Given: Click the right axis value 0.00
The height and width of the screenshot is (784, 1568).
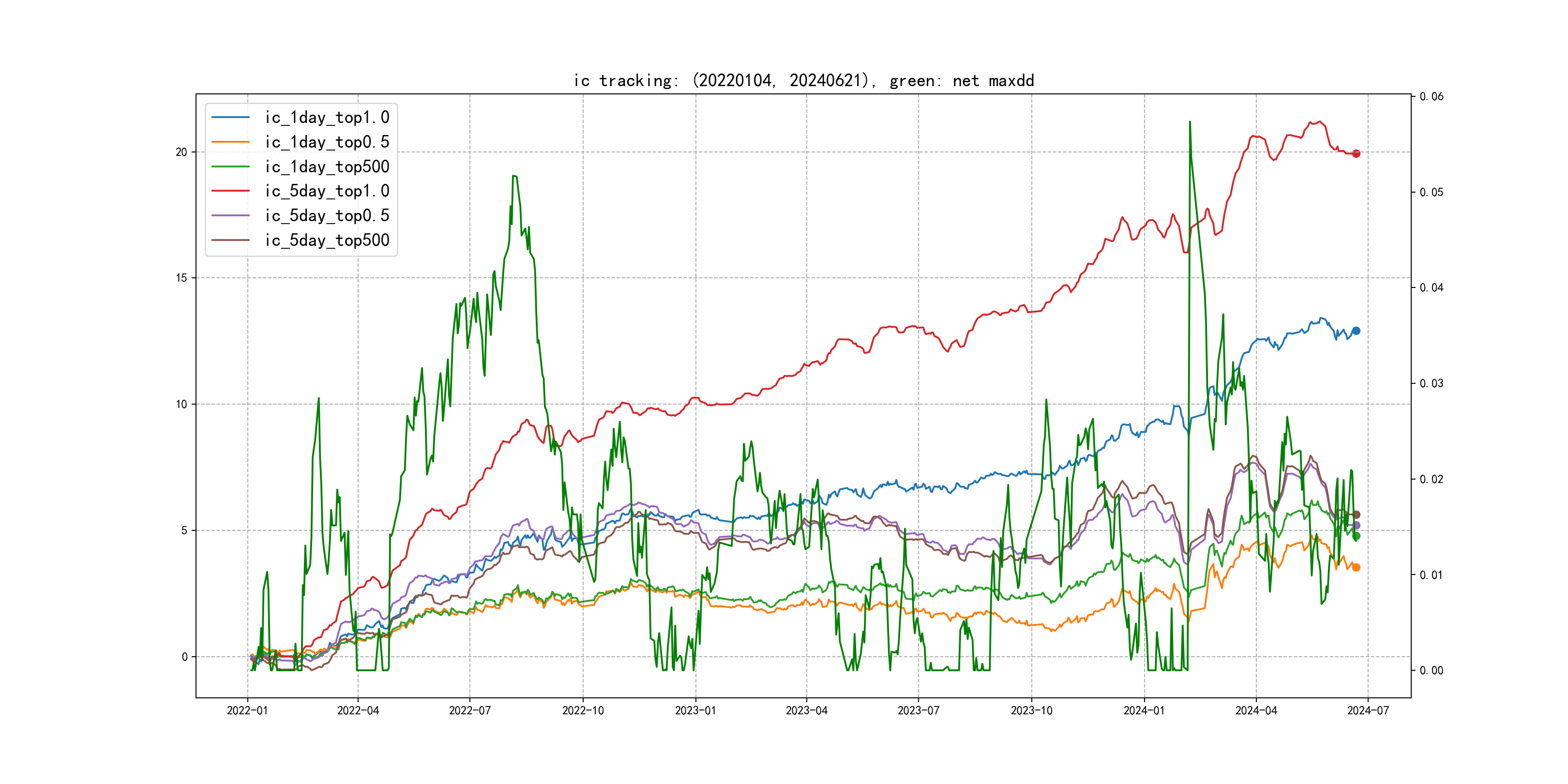Looking at the screenshot, I should pyautogui.click(x=1431, y=670).
